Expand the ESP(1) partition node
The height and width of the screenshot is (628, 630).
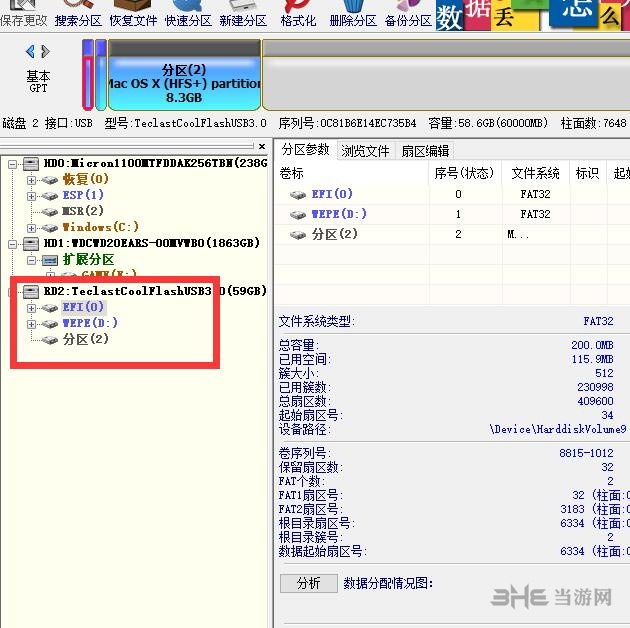(31, 196)
